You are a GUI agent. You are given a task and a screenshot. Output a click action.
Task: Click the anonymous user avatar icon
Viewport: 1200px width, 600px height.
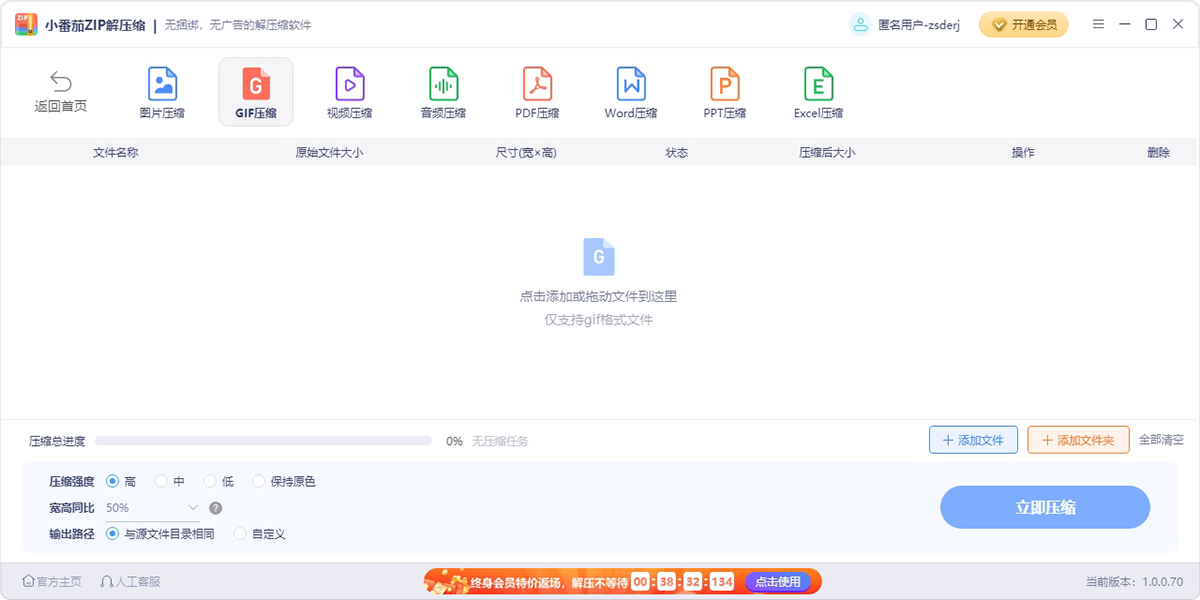pos(860,24)
